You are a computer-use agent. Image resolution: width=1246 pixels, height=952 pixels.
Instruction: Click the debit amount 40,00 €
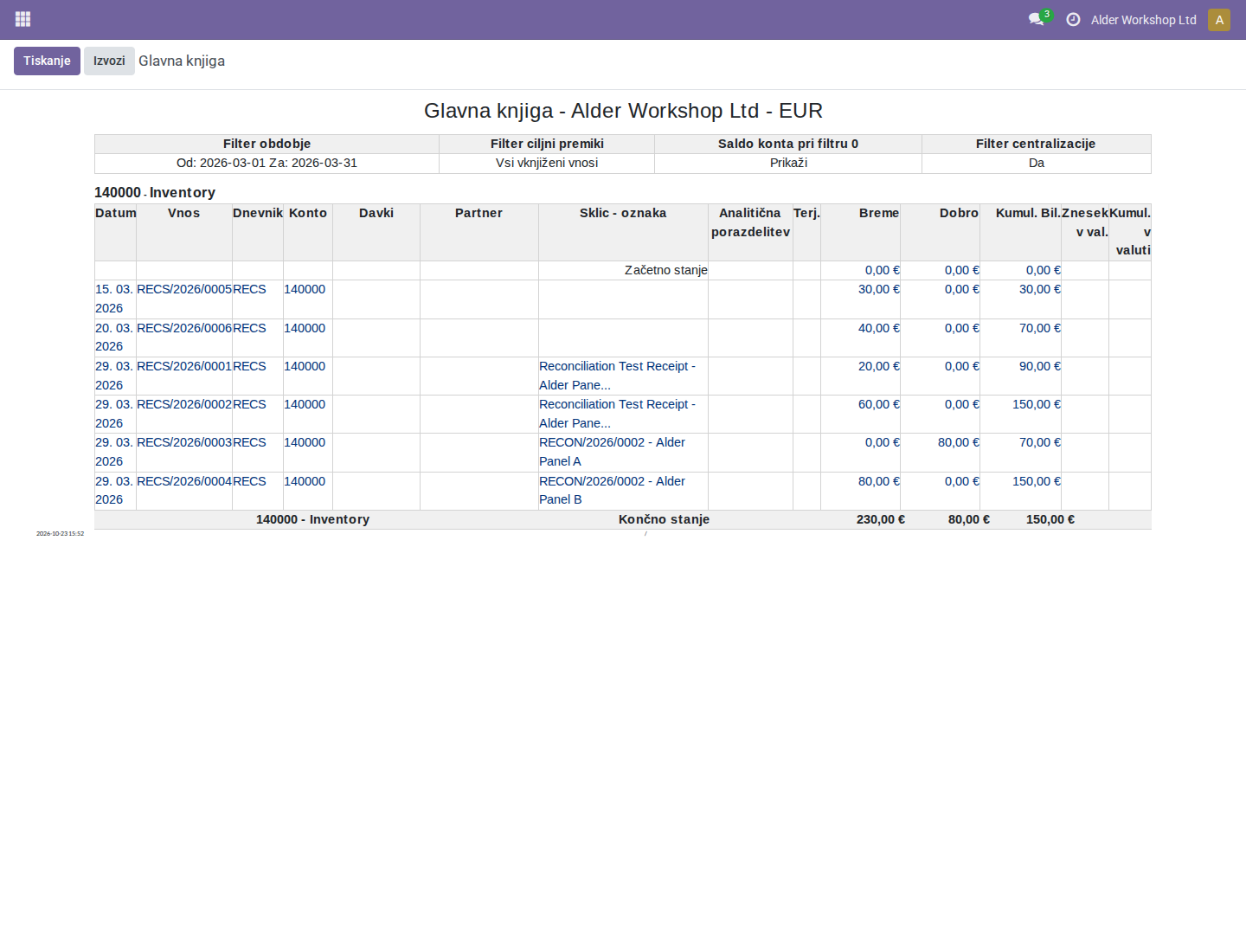click(x=878, y=328)
